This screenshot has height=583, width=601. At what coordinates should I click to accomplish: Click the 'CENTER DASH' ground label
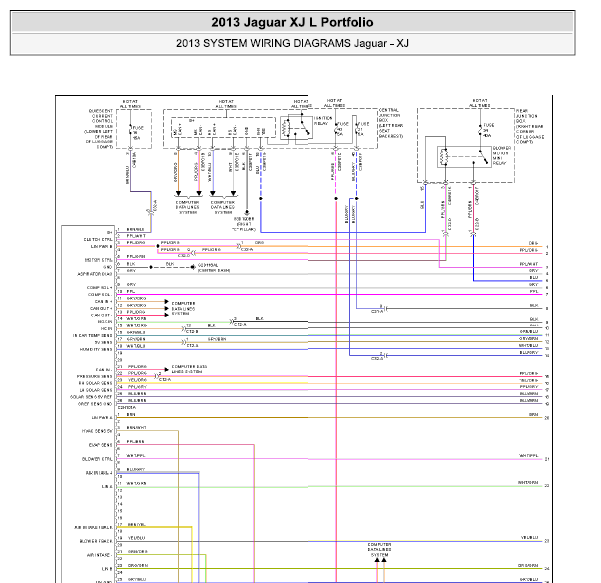214,270
